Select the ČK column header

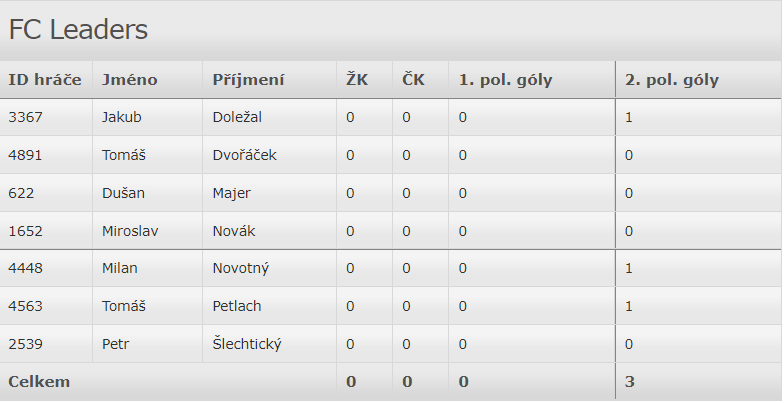click(413, 80)
